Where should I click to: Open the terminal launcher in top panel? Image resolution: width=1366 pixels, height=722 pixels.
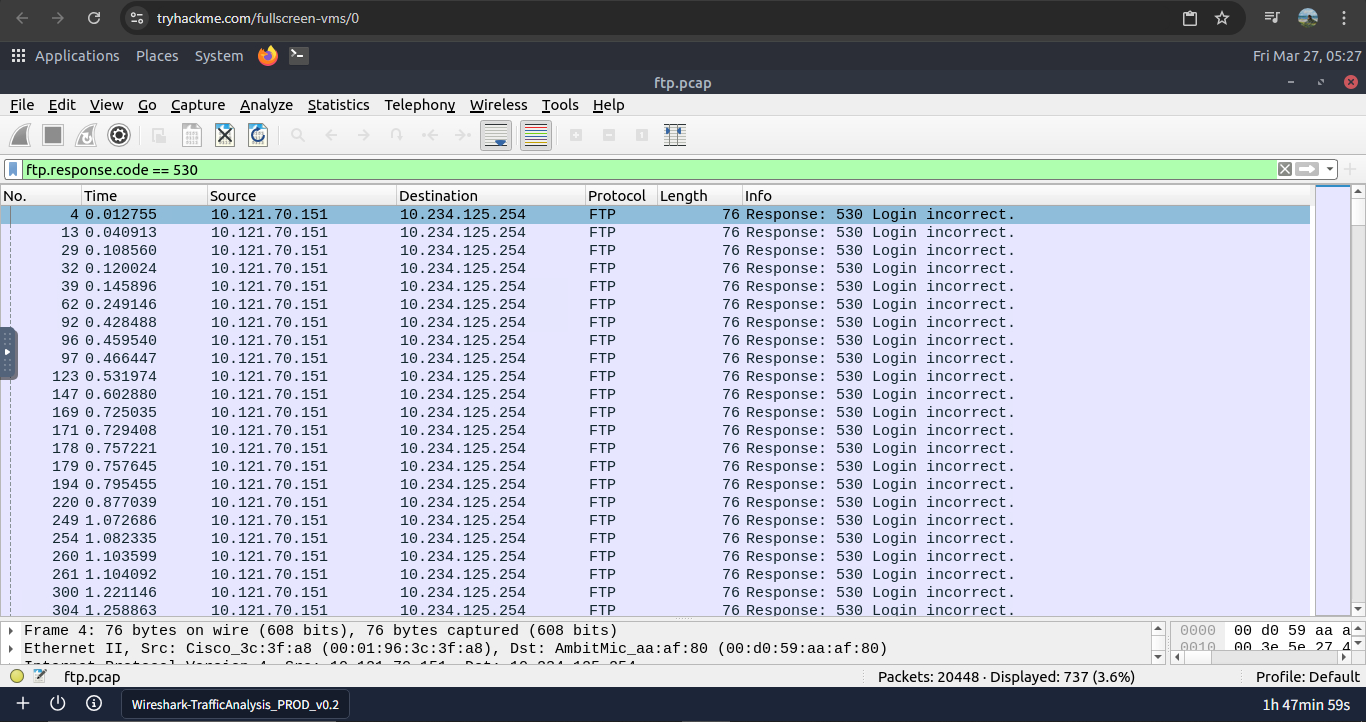[298, 56]
